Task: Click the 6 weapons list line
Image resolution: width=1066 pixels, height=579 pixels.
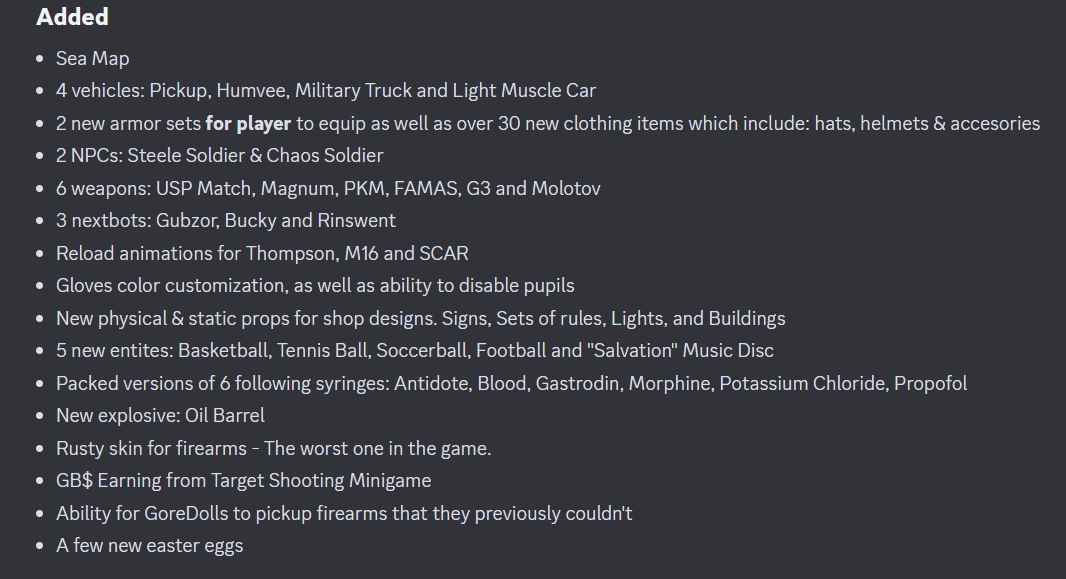Action: coord(327,188)
